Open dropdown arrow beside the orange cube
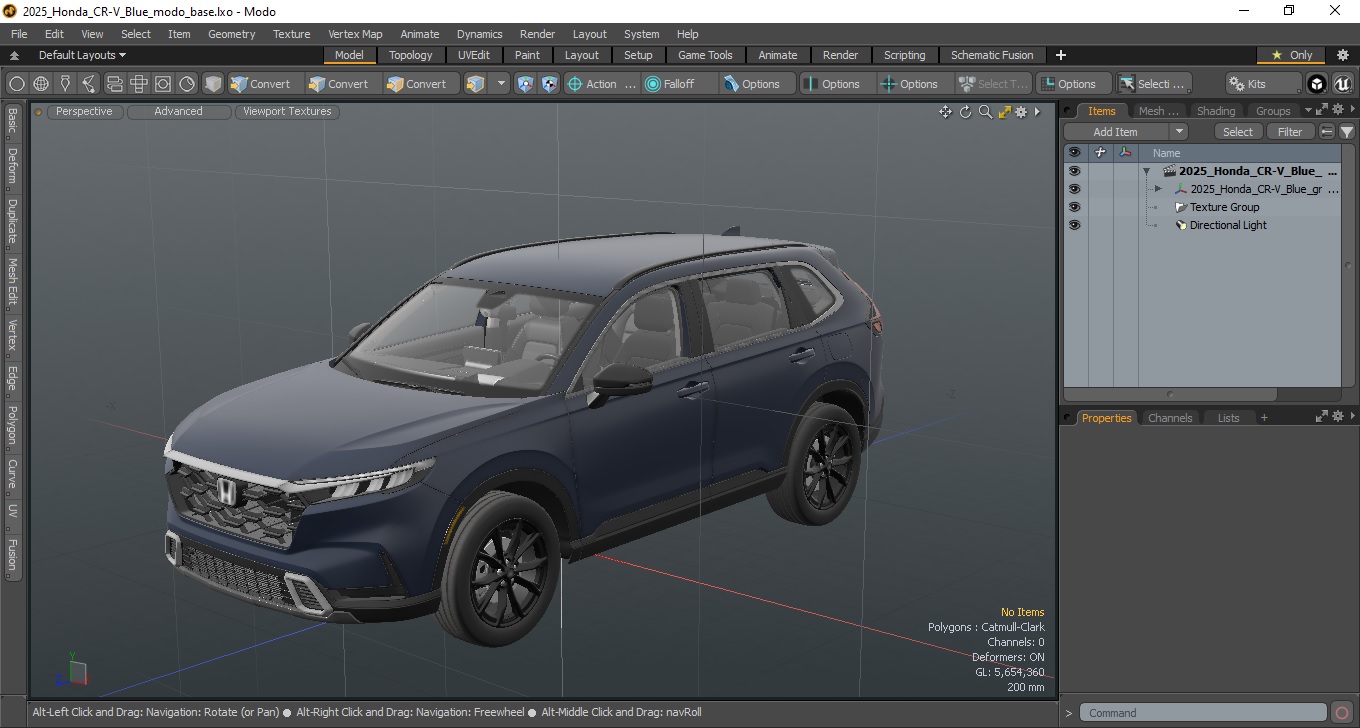 [x=501, y=84]
